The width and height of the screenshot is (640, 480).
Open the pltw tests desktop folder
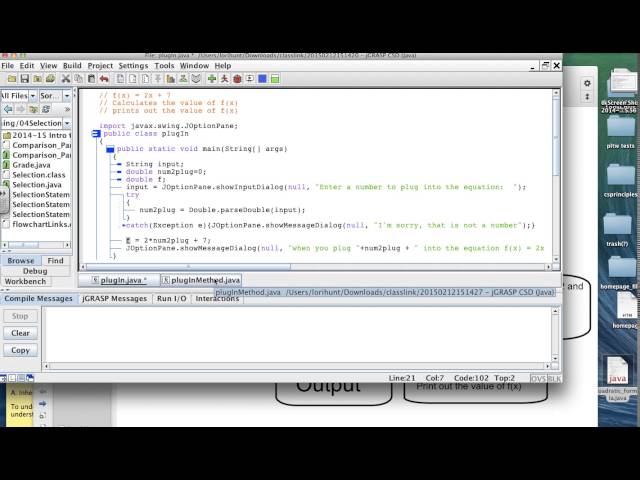[620, 128]
